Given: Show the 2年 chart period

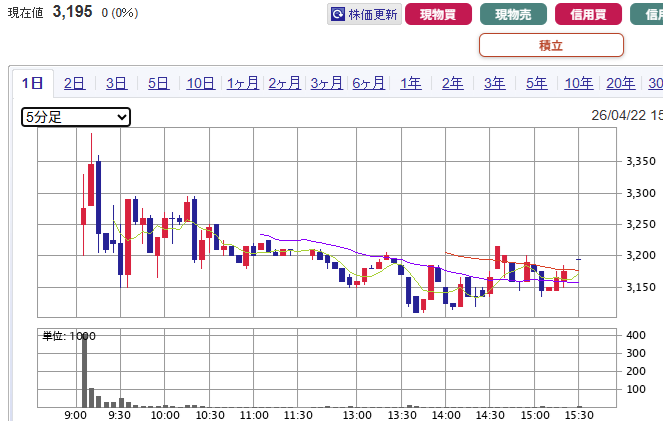Looking at the screenshot, I should 452,83.
